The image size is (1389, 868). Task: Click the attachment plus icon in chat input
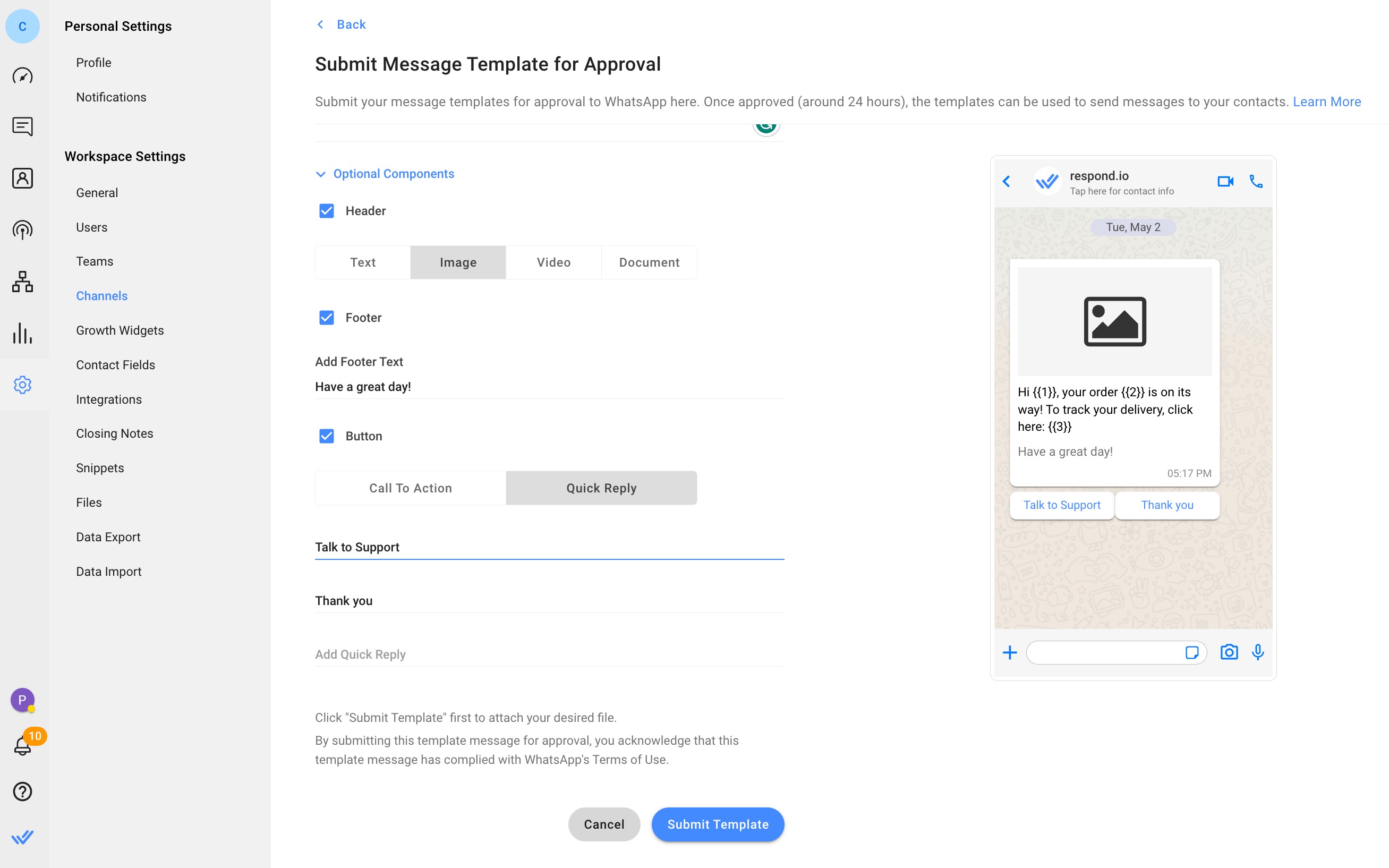(1010, 653)
